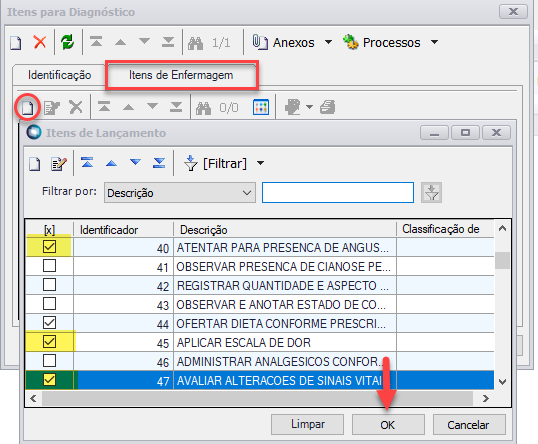Viewport: 538px width, 444px height.
Task: Go to first item in Itens de Enfermagem toolbar
Action: pos(104,107)
